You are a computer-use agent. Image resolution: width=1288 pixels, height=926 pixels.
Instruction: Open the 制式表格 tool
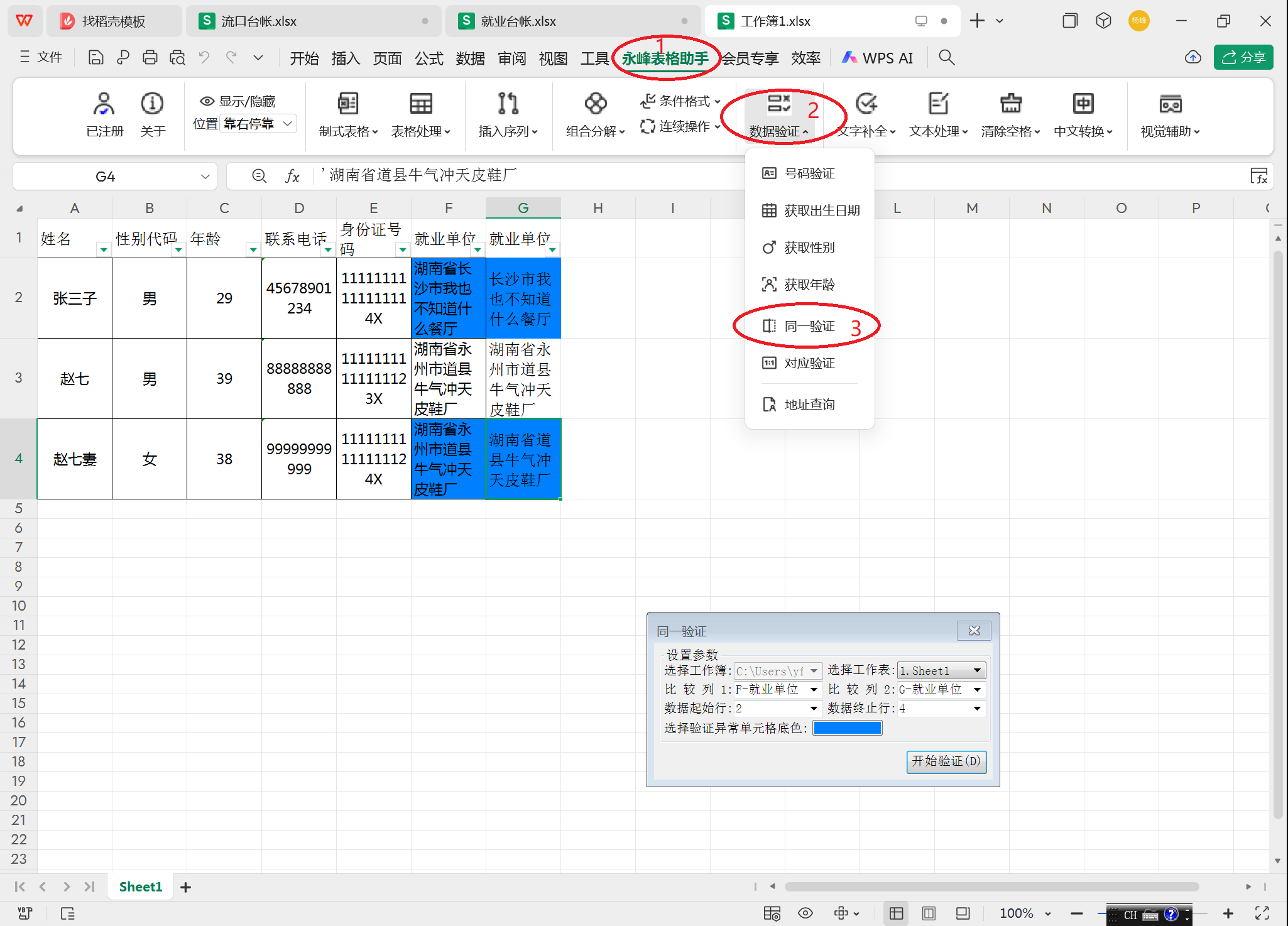coord(346,116)
